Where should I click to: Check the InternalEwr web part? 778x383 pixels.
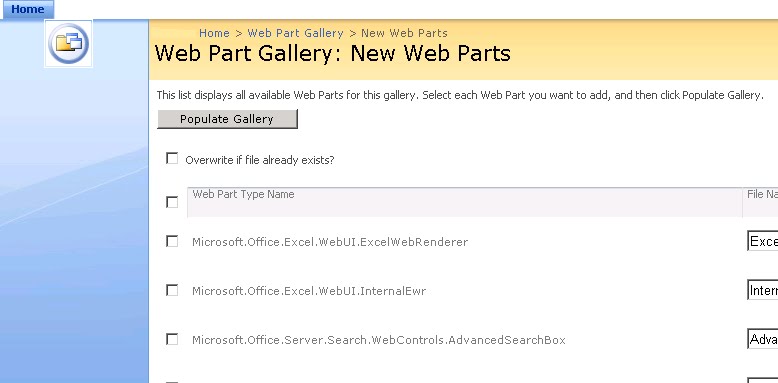[x=172, y=290]
